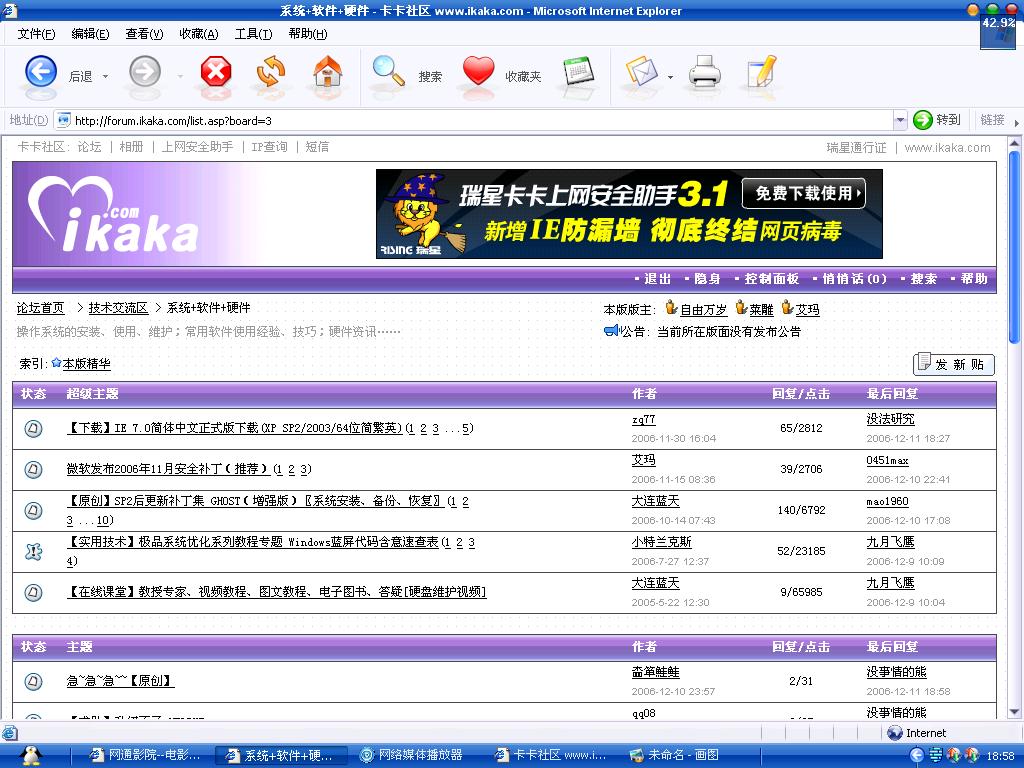Image resolution: width=1024 pixels, height=768 pixels.
Task: Click the 论坛首页 breadcrumb link
Action: point(40,308)
